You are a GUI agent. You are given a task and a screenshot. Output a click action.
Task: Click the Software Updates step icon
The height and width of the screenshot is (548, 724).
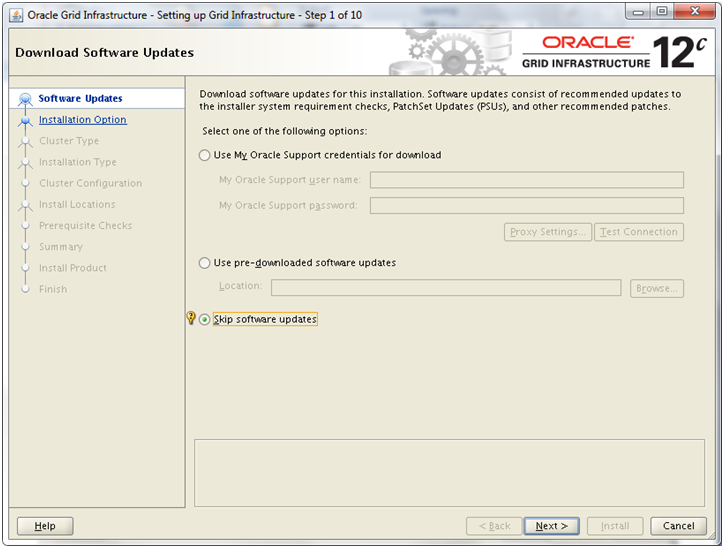pos(25,98)
